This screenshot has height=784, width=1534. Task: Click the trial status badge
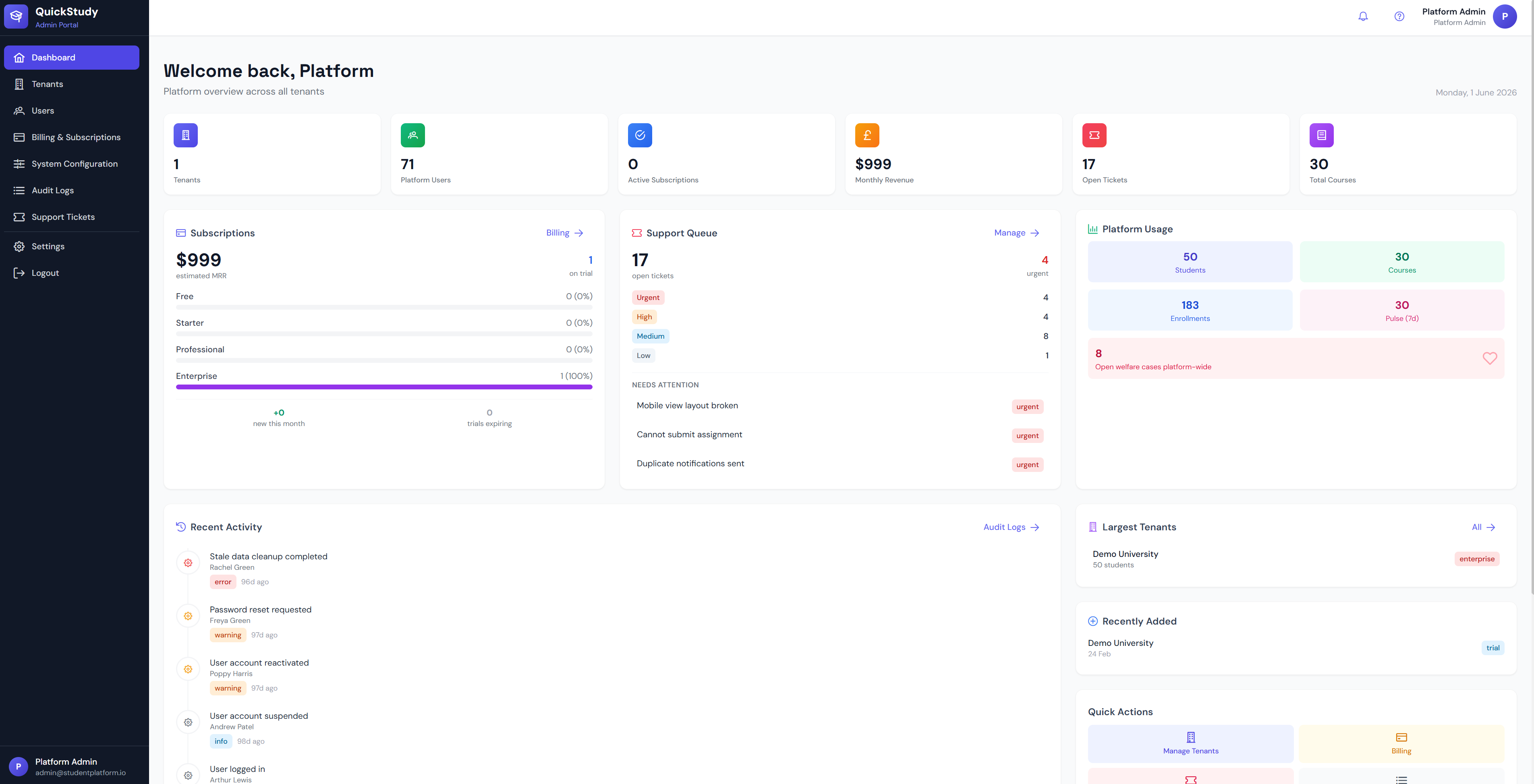pos(1493,648)
